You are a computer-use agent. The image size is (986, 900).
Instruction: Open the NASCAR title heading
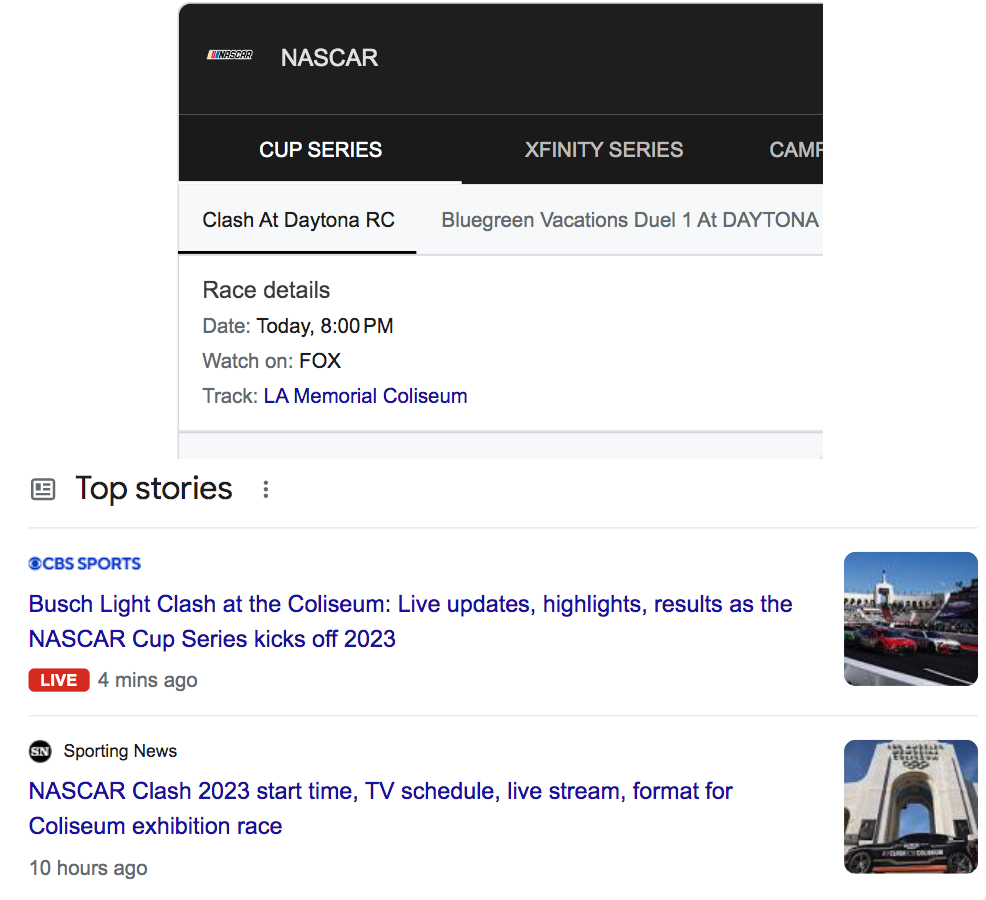pos(330,58)
